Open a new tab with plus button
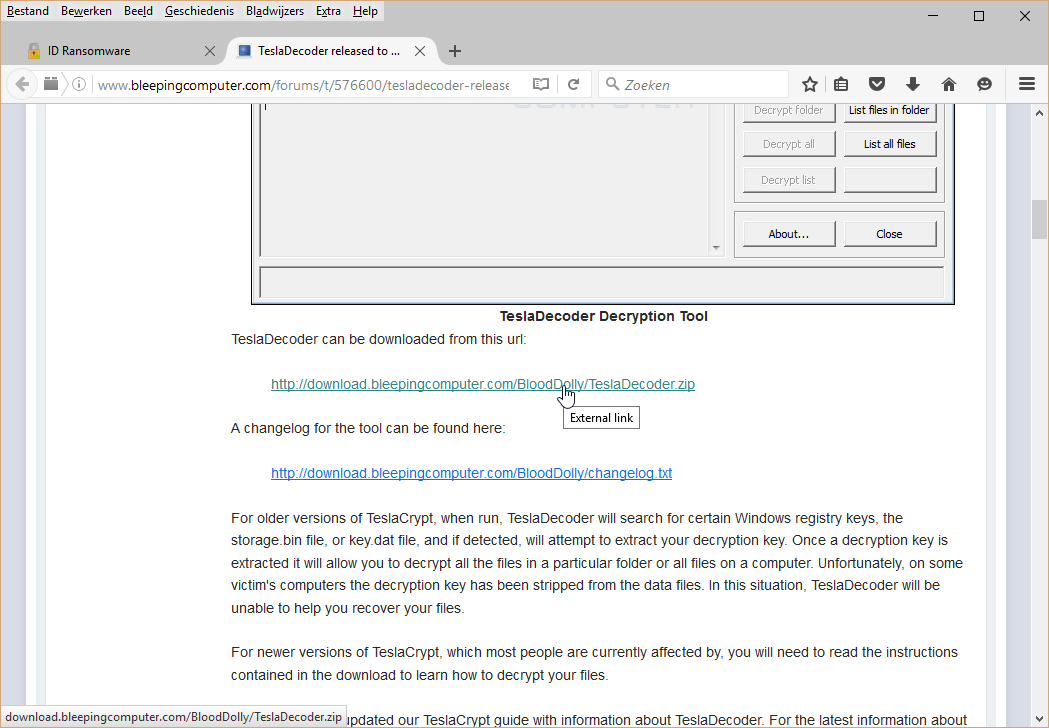Viewport: 1049px width, 728px height. [455, 51]
